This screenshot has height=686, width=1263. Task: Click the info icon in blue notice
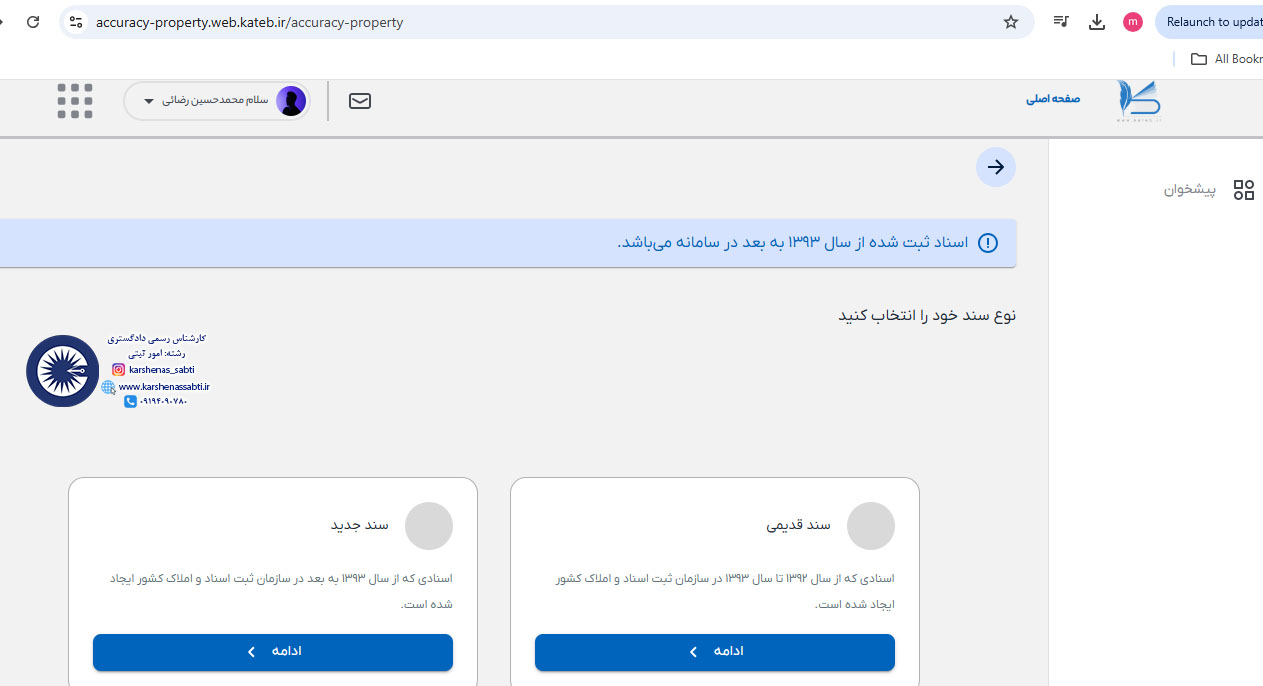click(988, 243)
